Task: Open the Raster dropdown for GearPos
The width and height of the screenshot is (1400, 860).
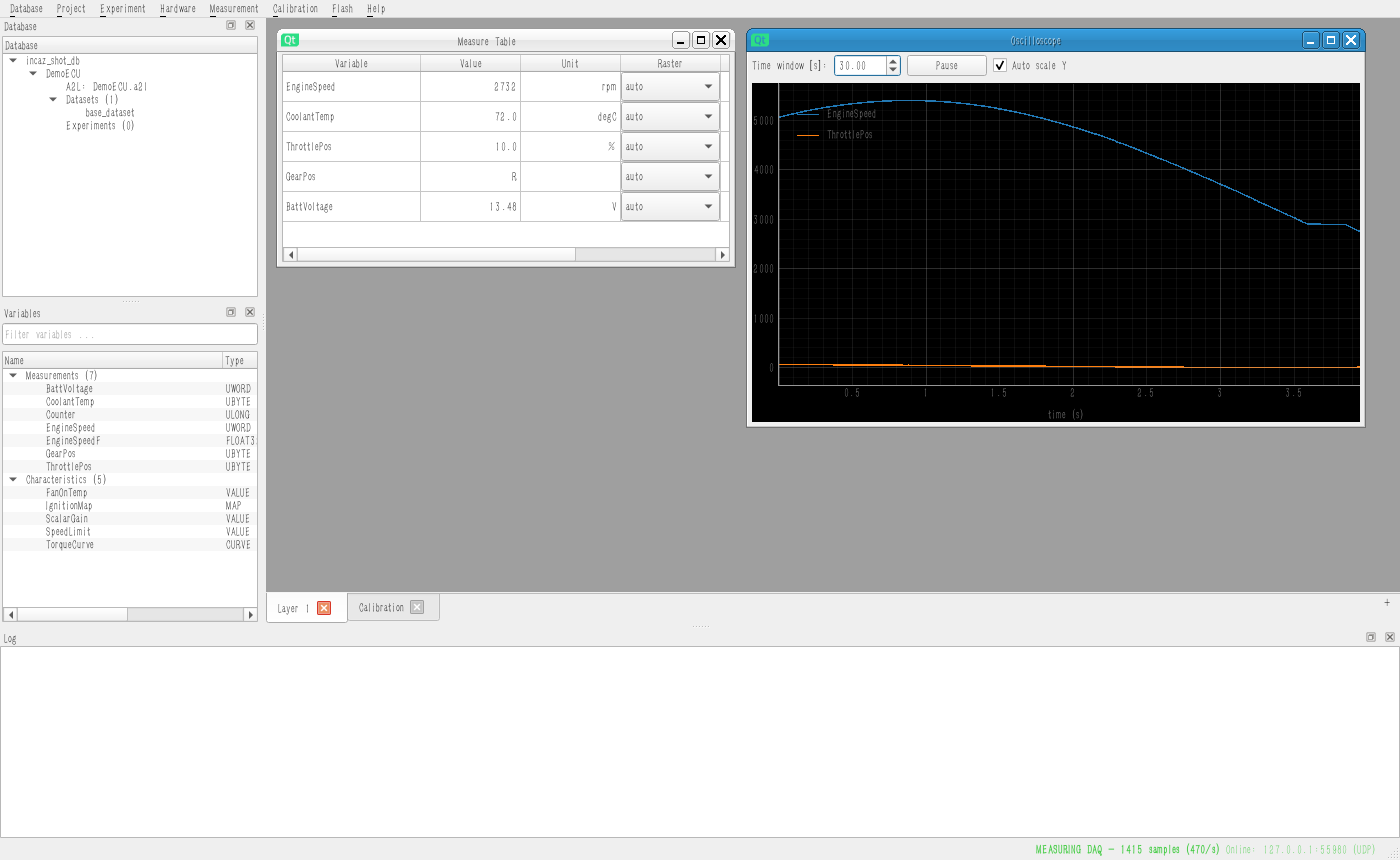Action: pyautogui.click(x=670, y=177)
